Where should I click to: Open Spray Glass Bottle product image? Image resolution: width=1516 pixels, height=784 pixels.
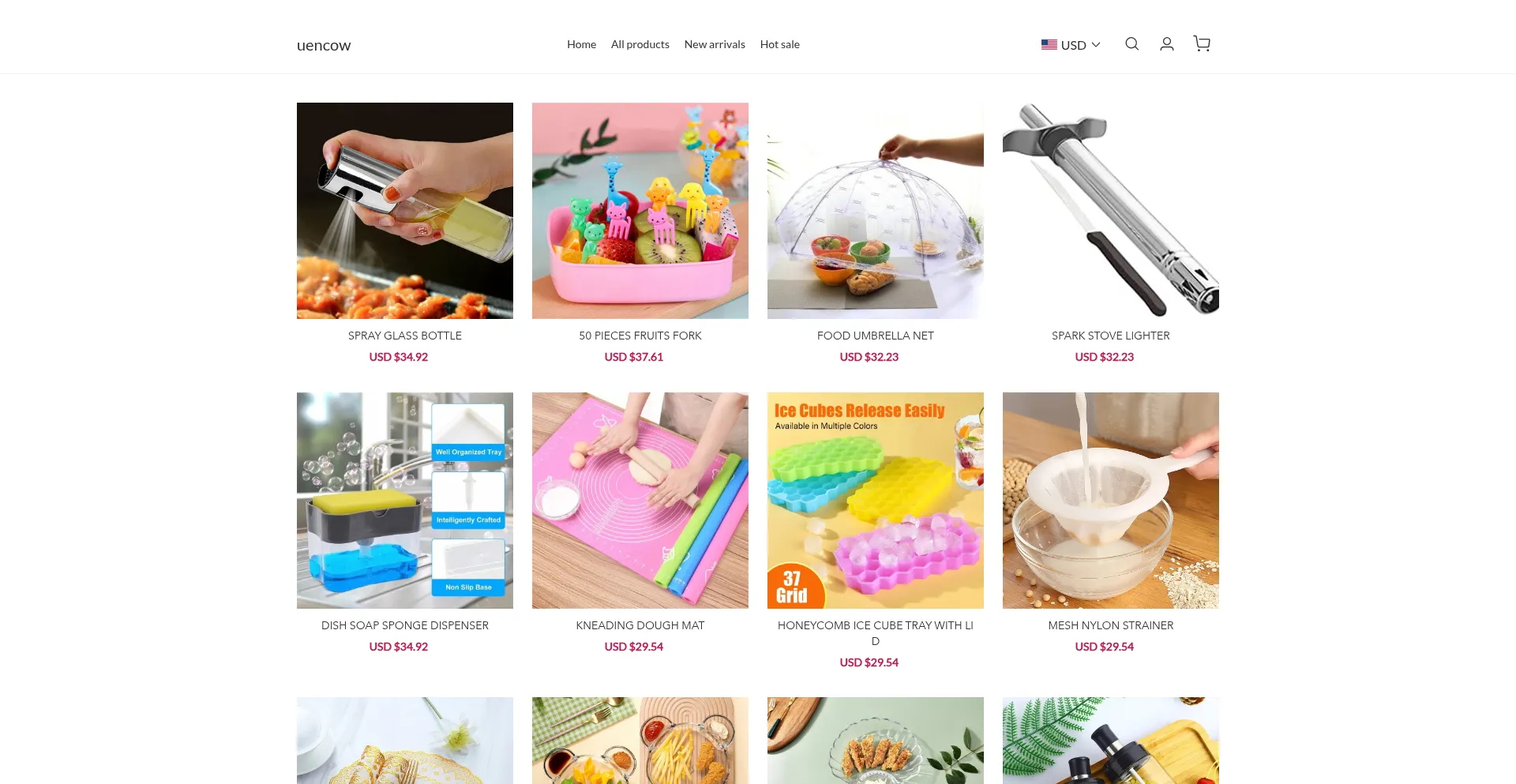coord(405,211)
